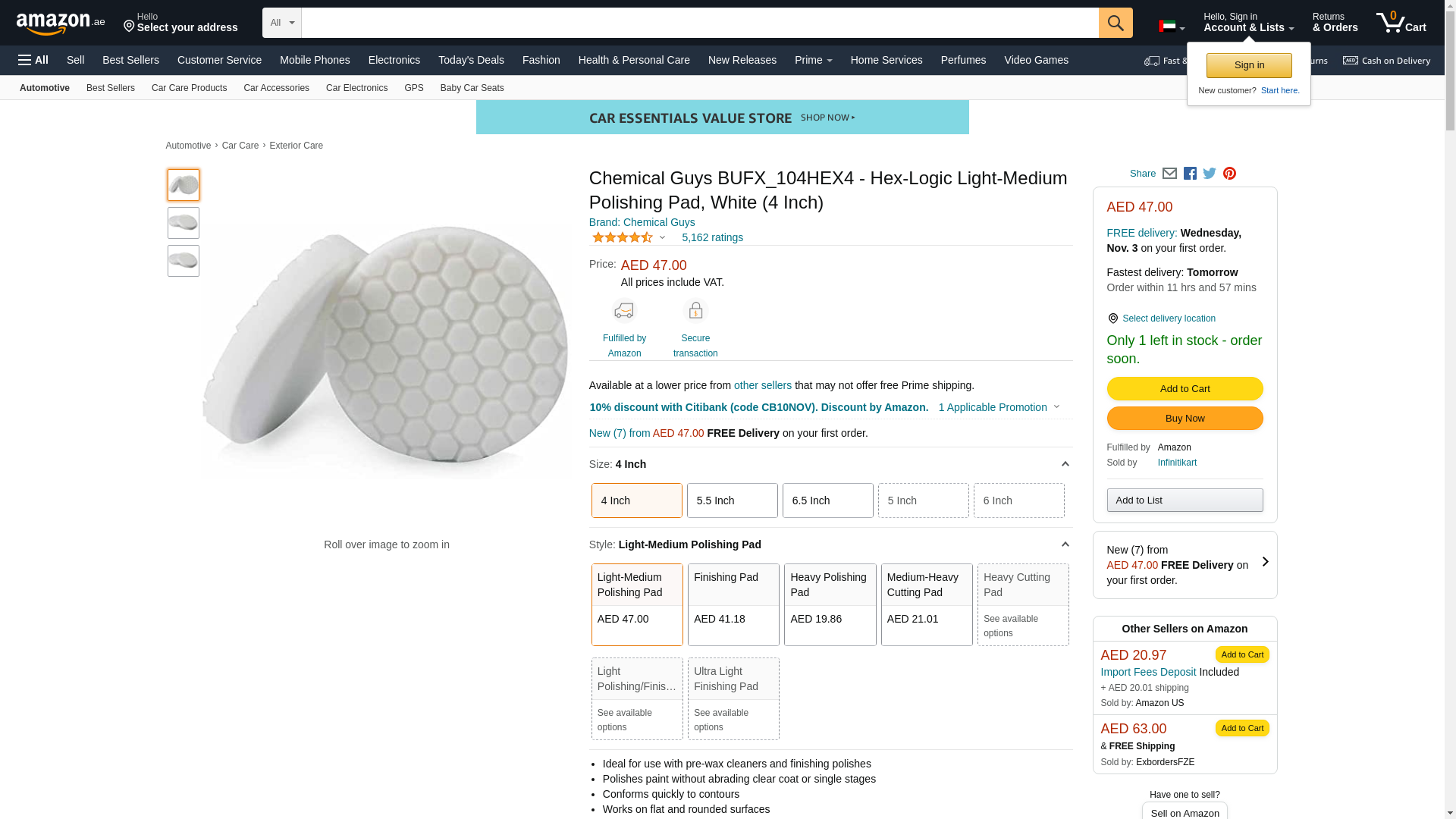Collapse the Size section chevron
The height and width of the screenshot is (819, 1456).
pos(1065,464)
